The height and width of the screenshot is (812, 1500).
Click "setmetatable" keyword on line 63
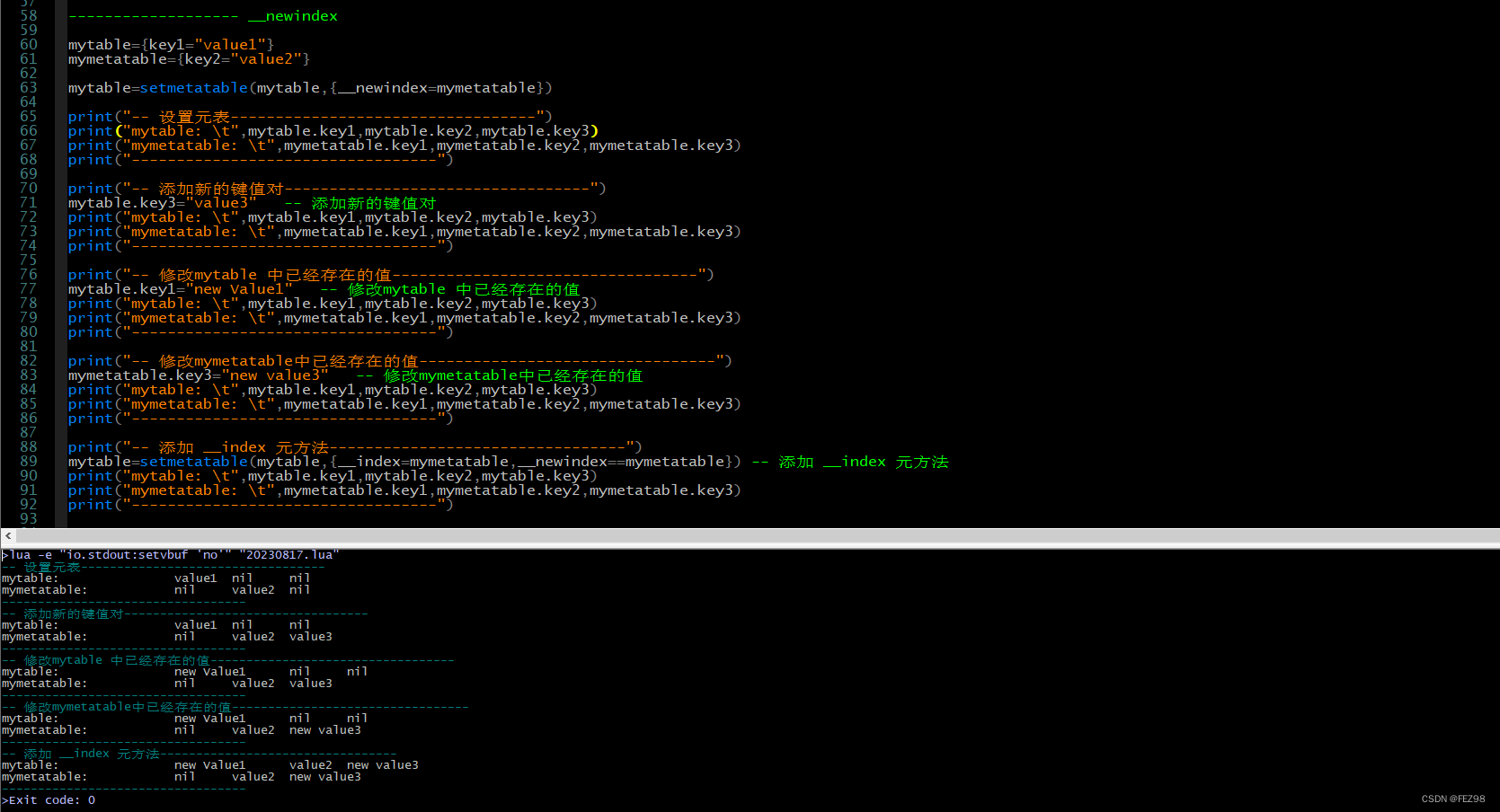[194, 88]
